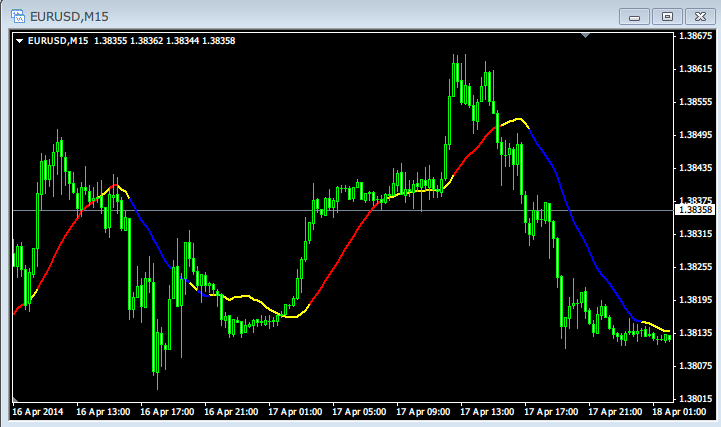Close the EURUSD,M15 chart window
The height and width of the screenshot is (427, 721).
(x=700, y=17)
